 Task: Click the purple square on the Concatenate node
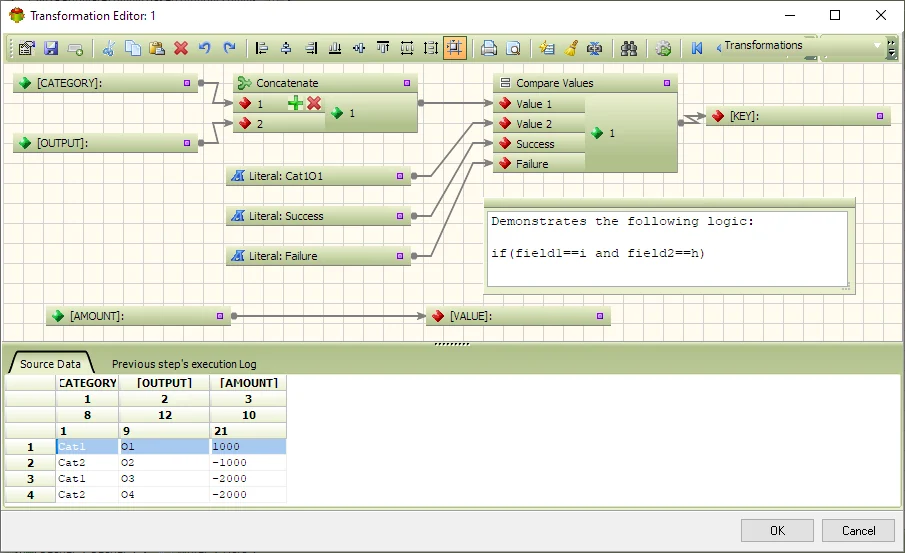(x=407, y=83)
